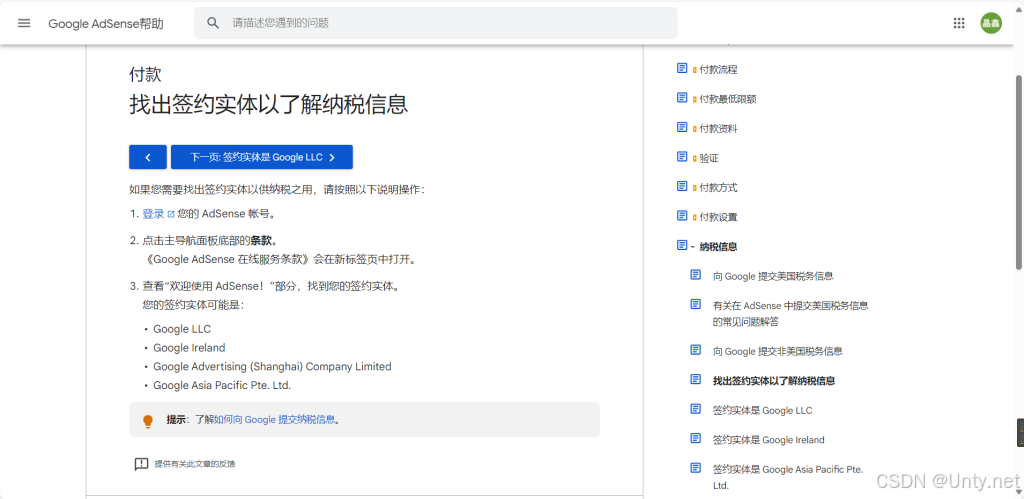Open 有关在 AdSense 中提交美国税务信息的常见问题解答
This screenshot has width=1024, height=499.
791,314
